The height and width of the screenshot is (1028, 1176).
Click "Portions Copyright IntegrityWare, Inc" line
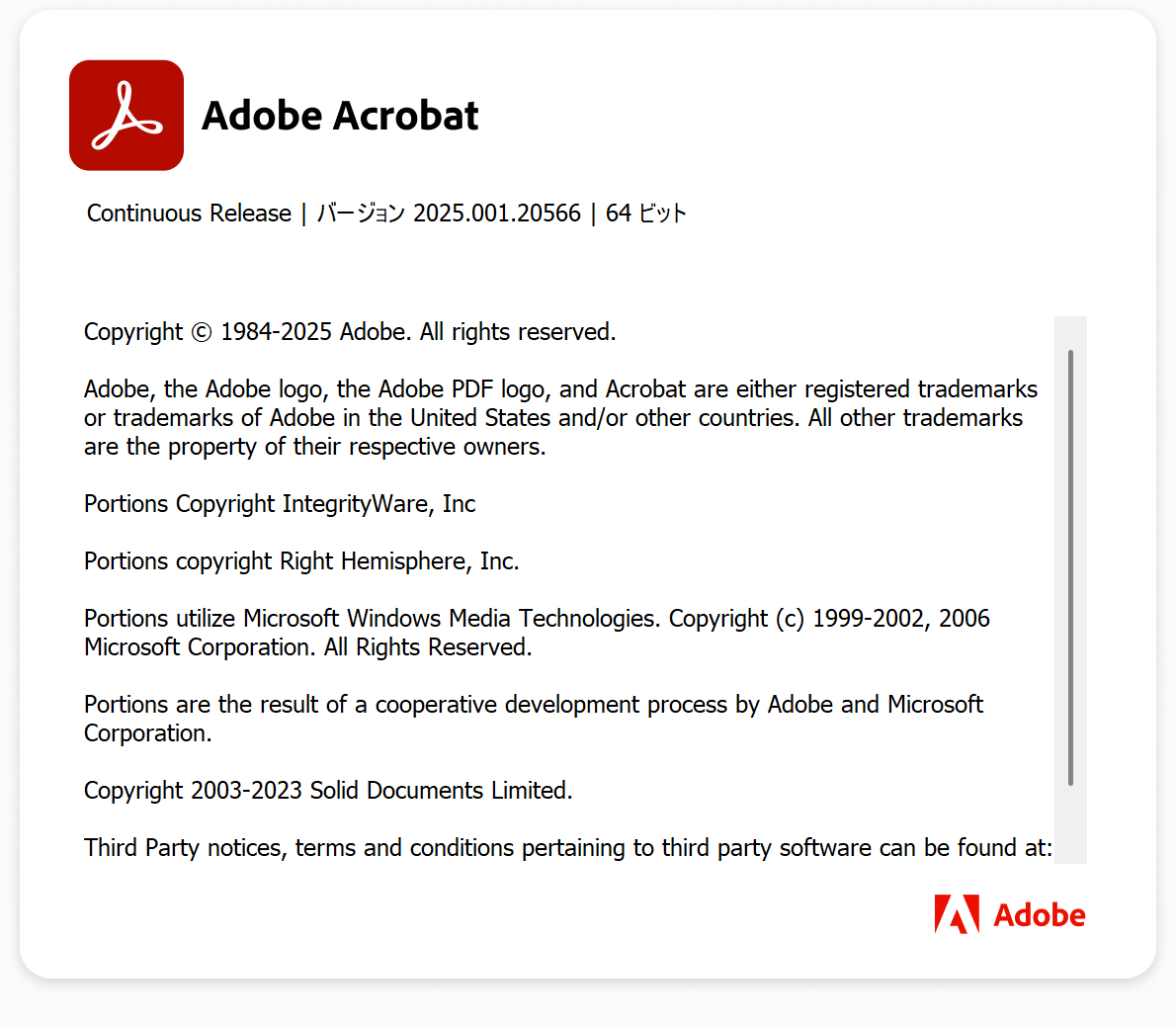click(x=280, y=503)
